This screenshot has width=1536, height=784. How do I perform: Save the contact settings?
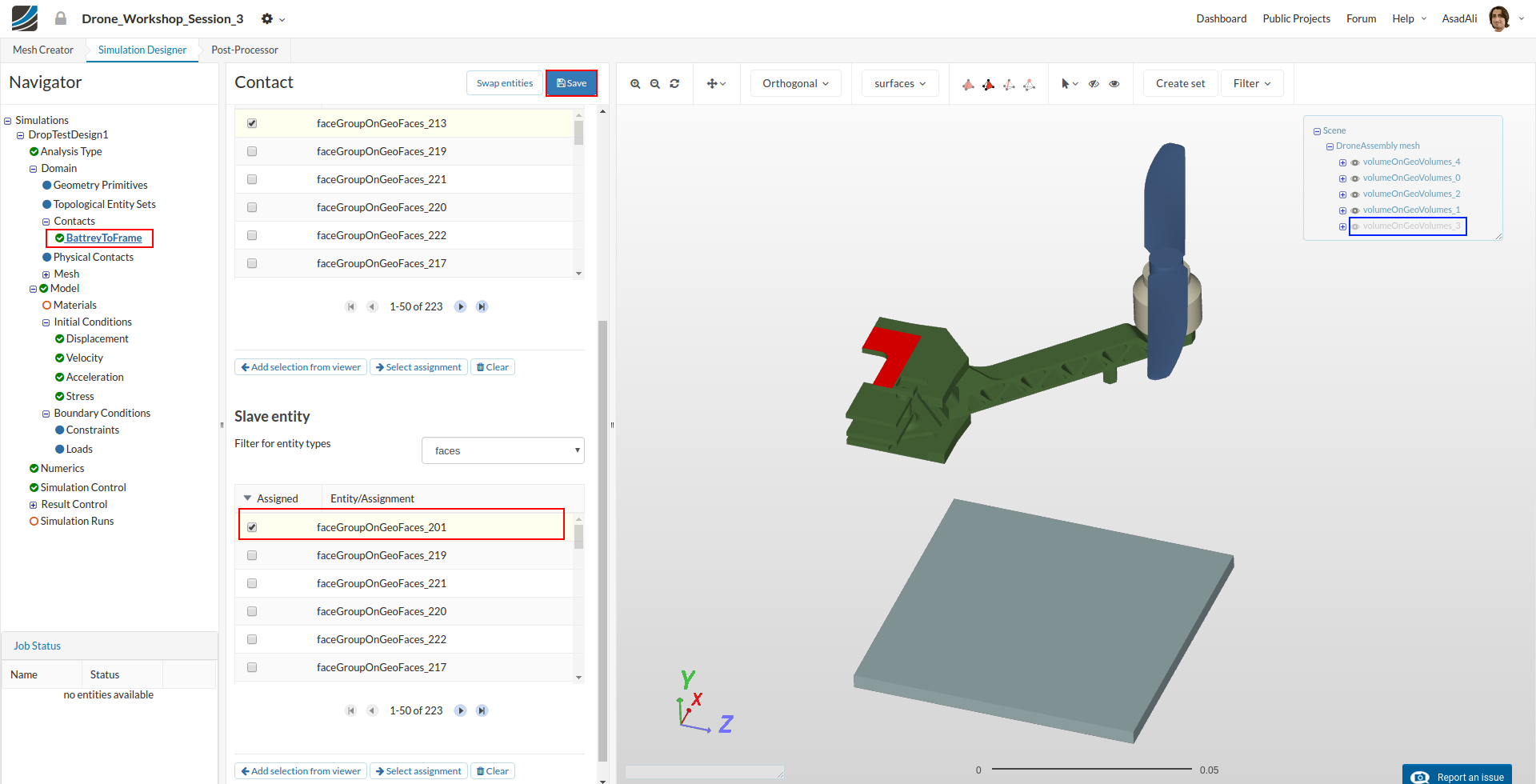point(571,83)
